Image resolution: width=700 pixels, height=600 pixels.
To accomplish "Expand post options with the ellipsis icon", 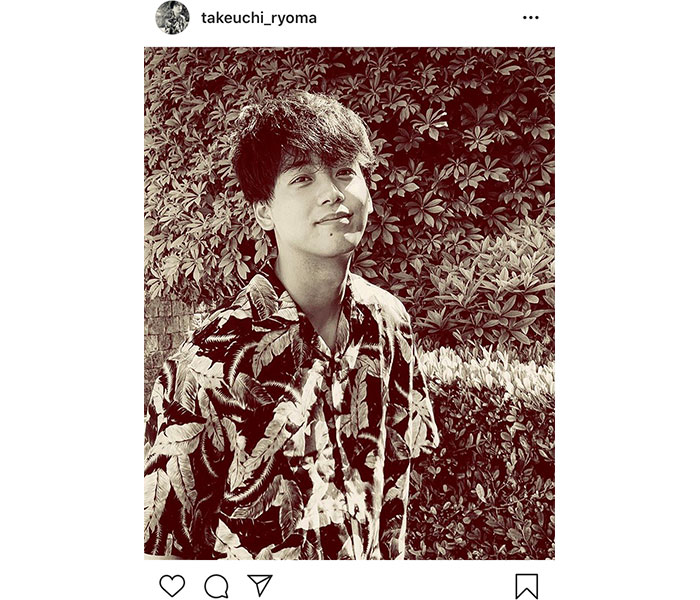I will [x=530, y=18].
